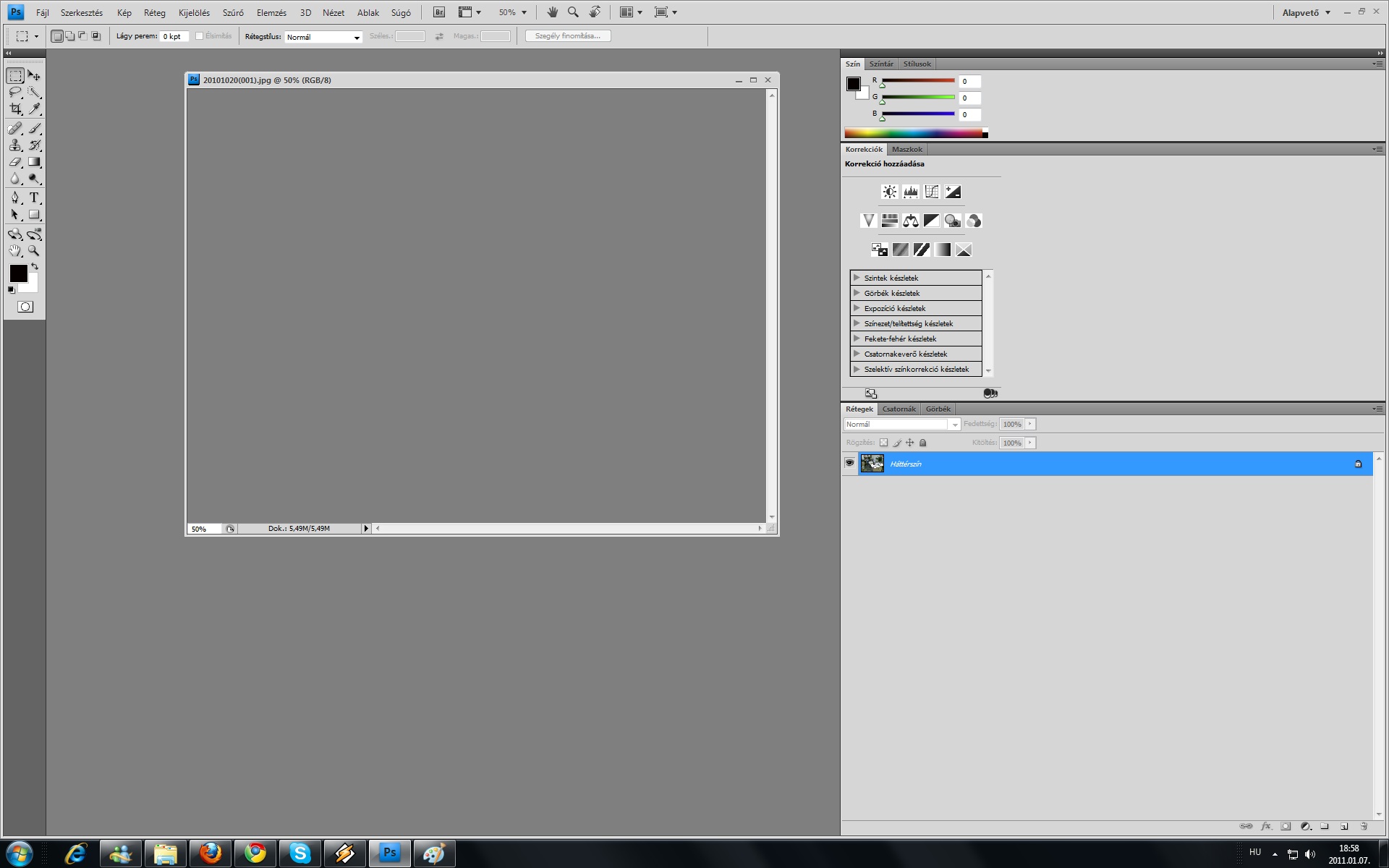Open the layer blend mode dropdown

[901, 425]
